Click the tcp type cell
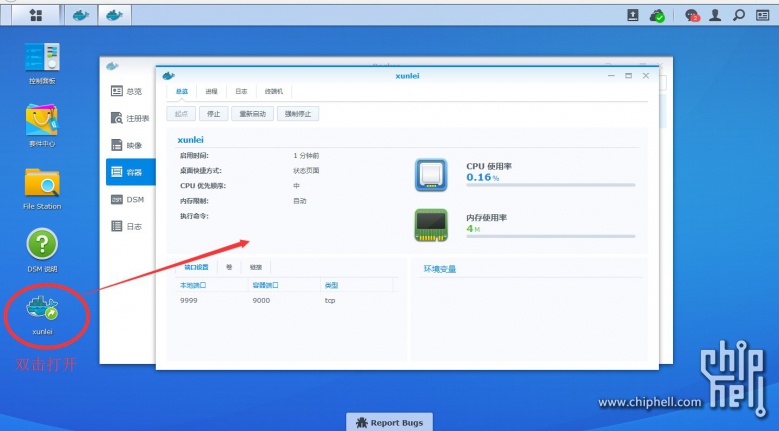This screenshot has height=431, width=779. pyautogui.click(x=330, y=300)
